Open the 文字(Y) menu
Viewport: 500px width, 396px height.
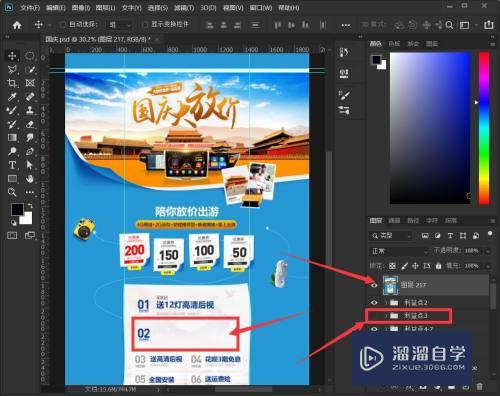(x=131, y=7)
